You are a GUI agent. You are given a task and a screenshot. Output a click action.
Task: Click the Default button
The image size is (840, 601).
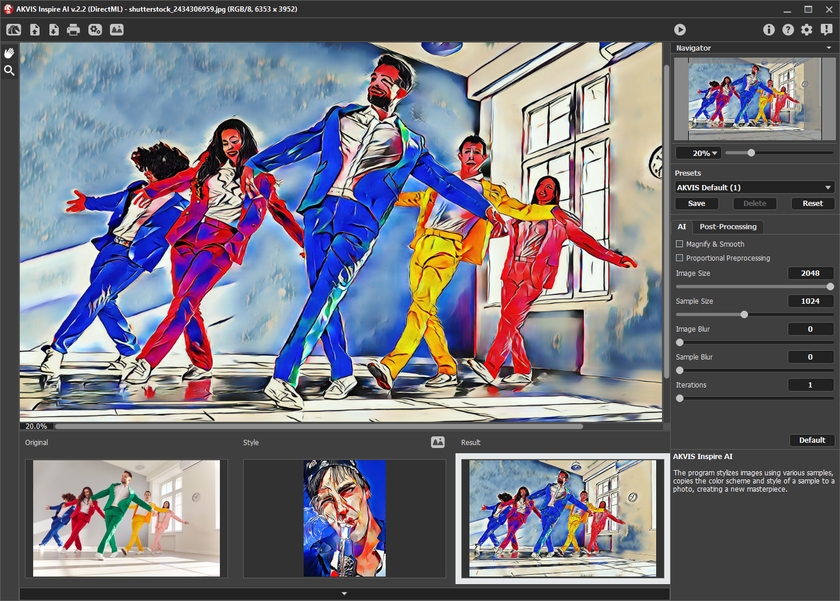812,440
